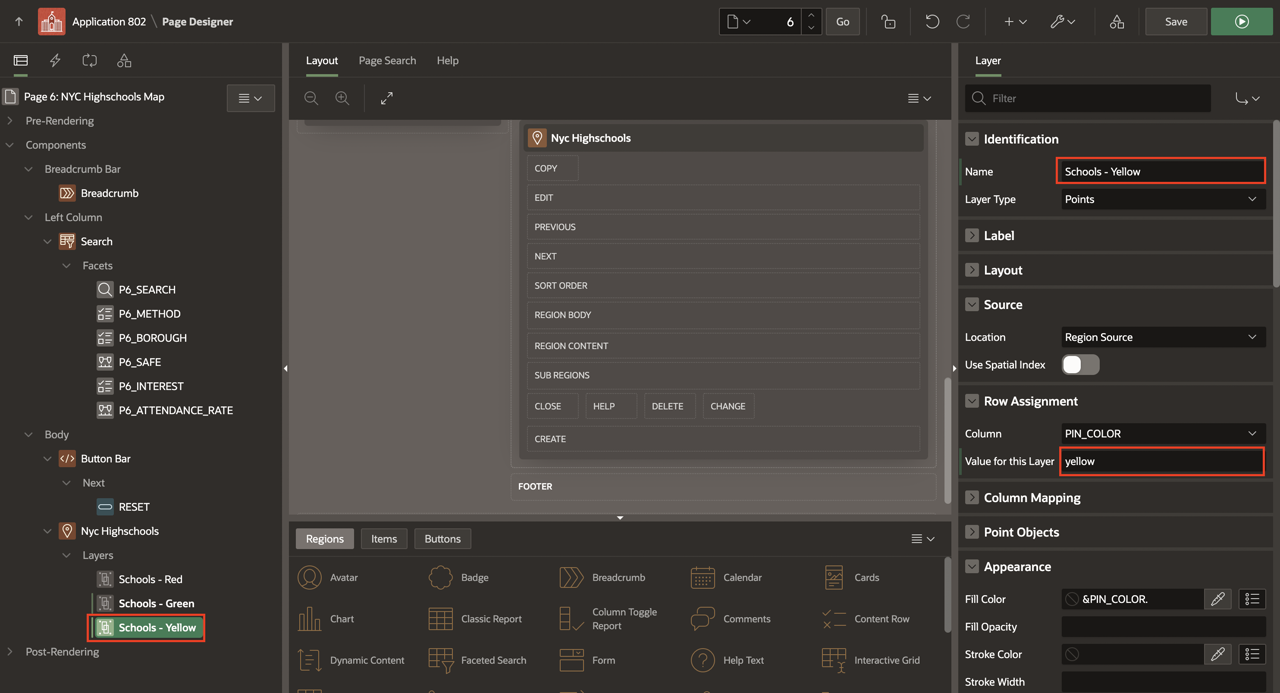Open the Fill Color picker pencil
The height and width of the screenshot is (693, 1280).
coord(1217,599)
